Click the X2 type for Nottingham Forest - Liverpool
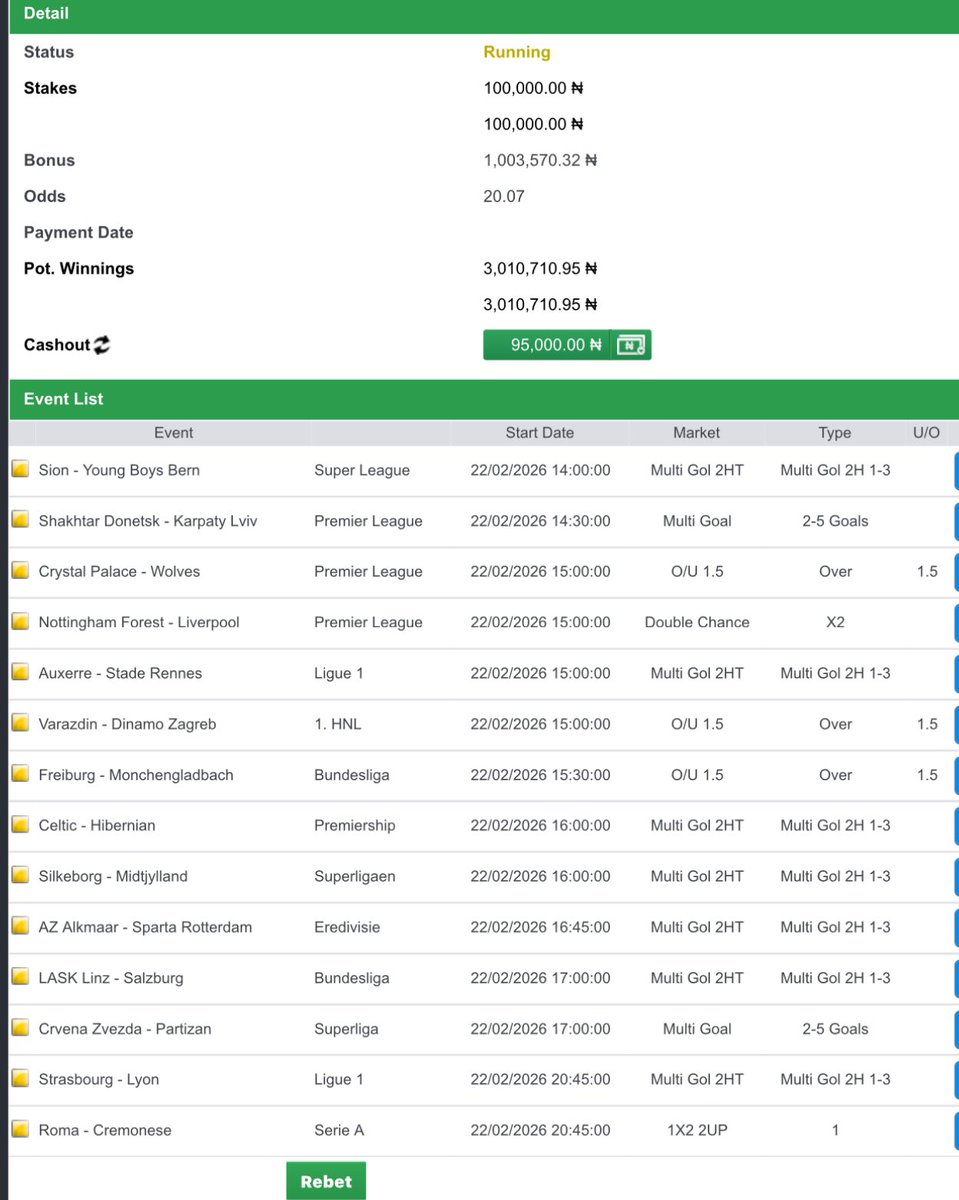 point(835,622)
